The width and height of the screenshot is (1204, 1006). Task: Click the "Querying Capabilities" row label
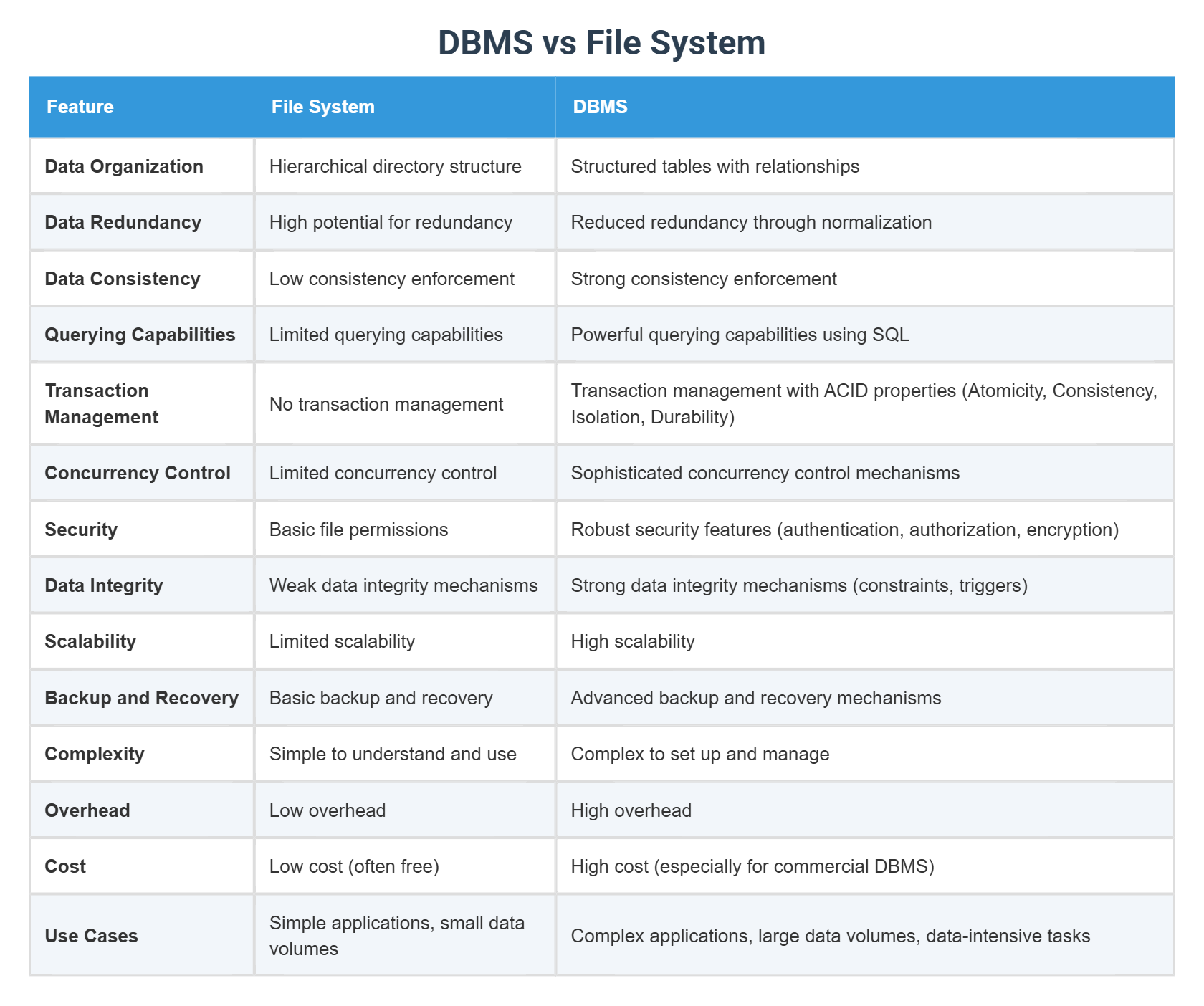(x=142, y=335)
